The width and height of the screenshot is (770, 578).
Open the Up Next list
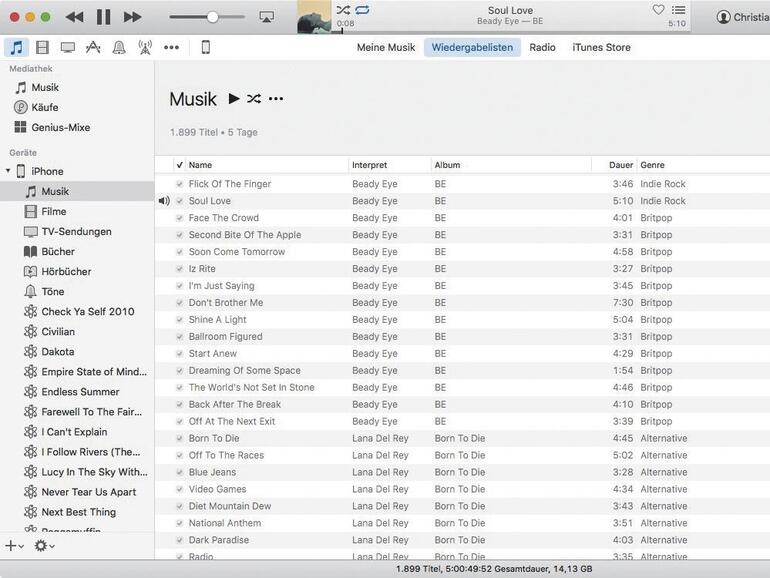pos(679,10)
